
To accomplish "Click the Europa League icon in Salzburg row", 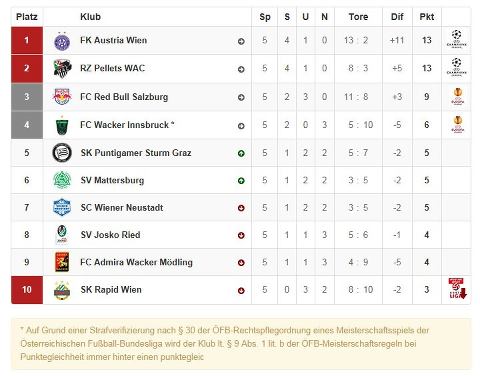I will point(458,96).
